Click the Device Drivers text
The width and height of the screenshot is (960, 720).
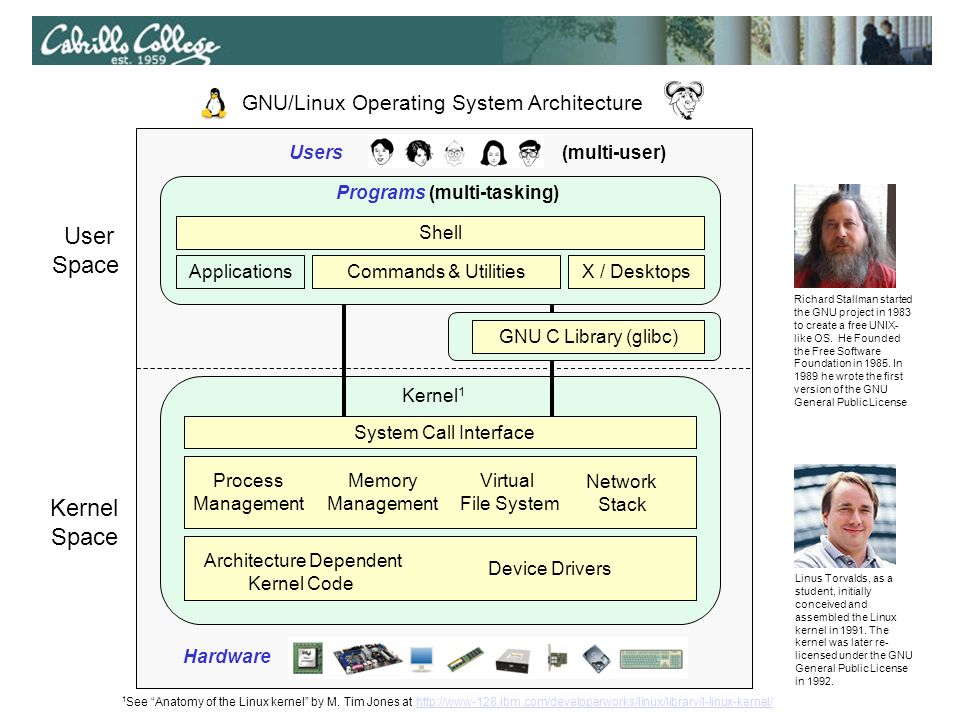click(549, 569)
